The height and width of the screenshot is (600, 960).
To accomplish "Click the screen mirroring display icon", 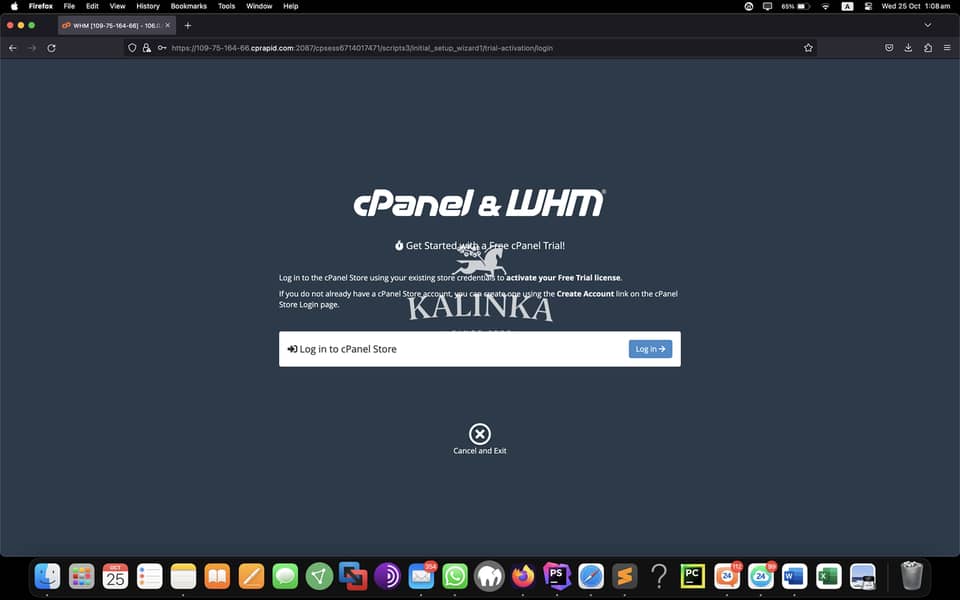I will point(767,6).
